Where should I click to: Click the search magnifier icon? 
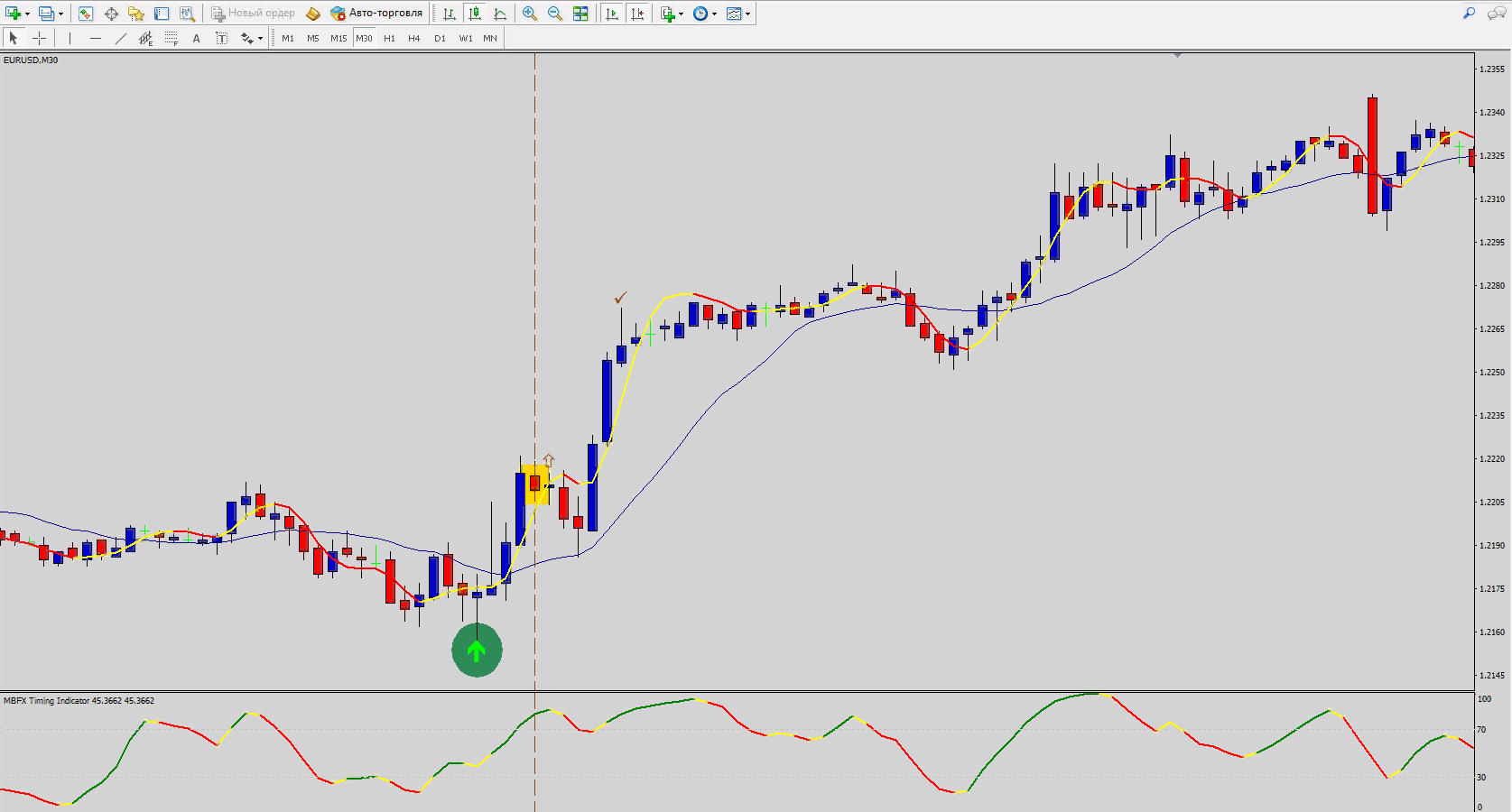coord(1469,13)
